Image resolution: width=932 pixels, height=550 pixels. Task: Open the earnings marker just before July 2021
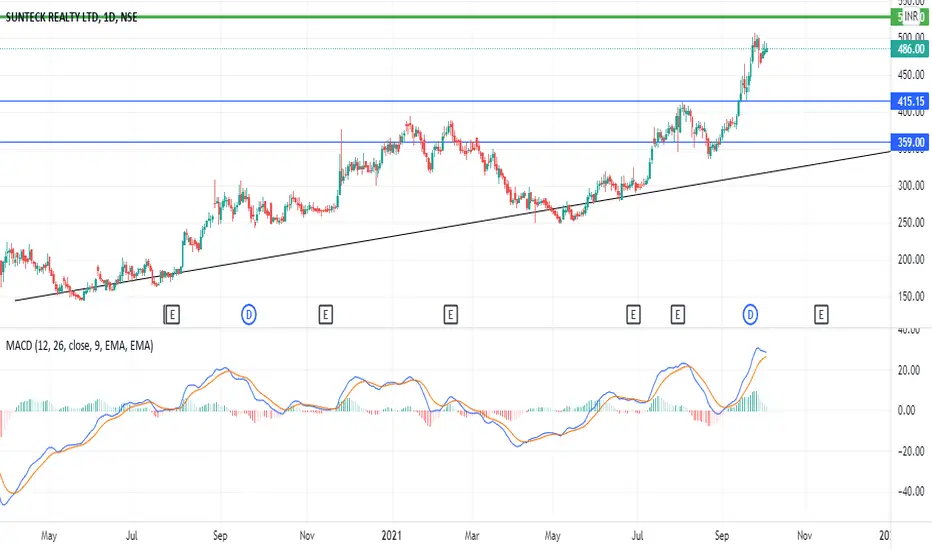pyautogui.click(x=633, y=315)
